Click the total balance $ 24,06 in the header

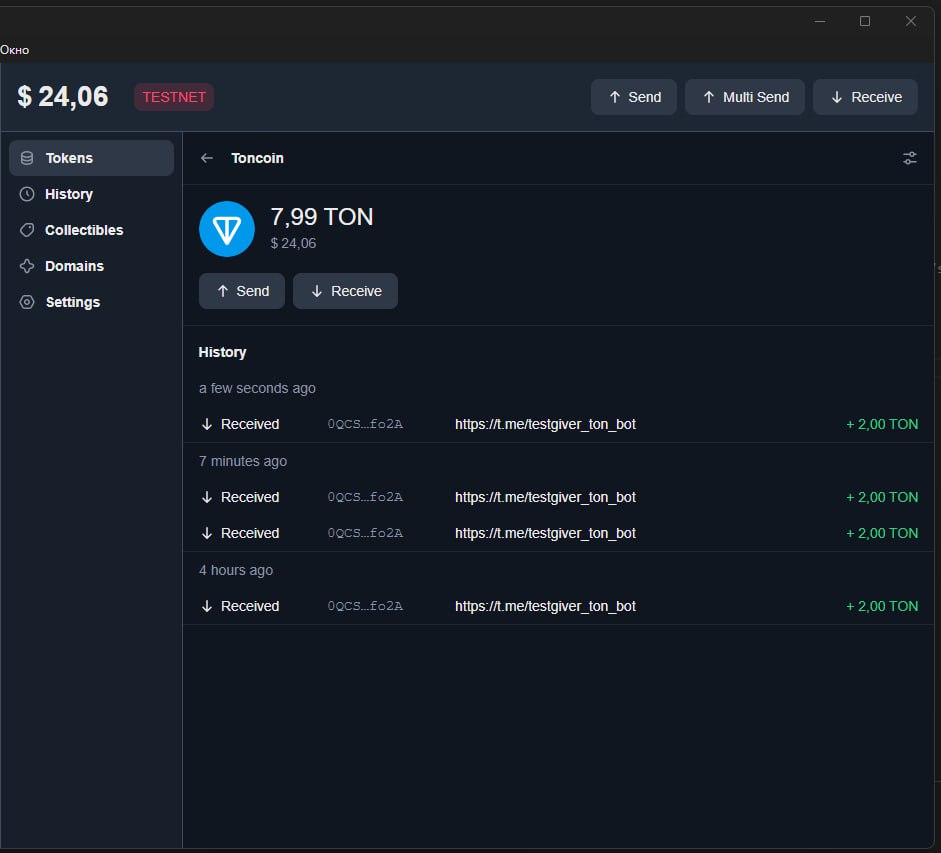63,97
